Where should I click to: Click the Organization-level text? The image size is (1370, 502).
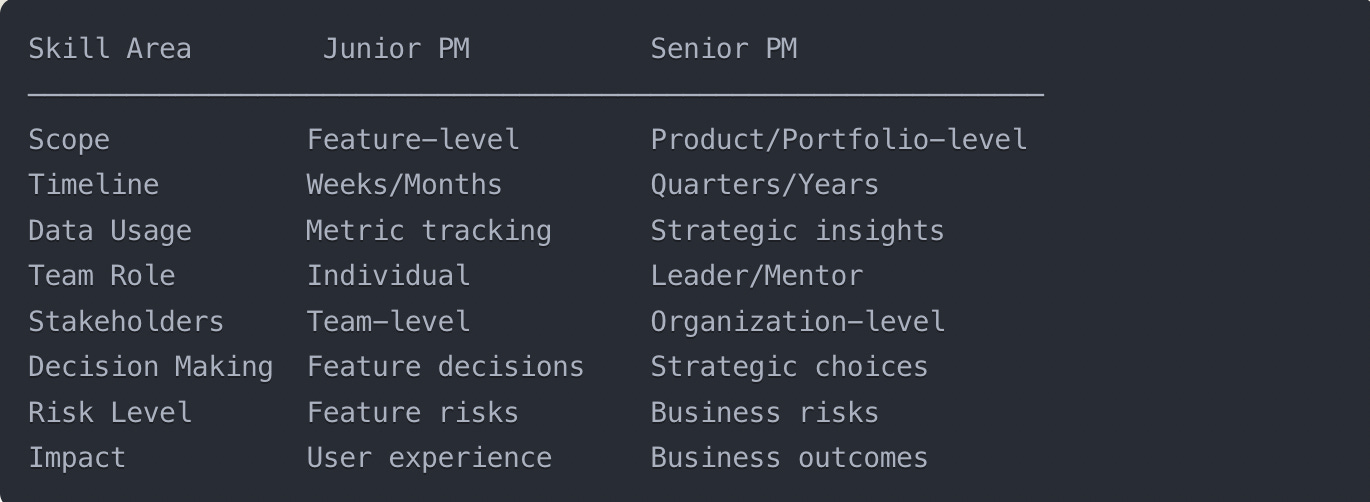[798, 322]
